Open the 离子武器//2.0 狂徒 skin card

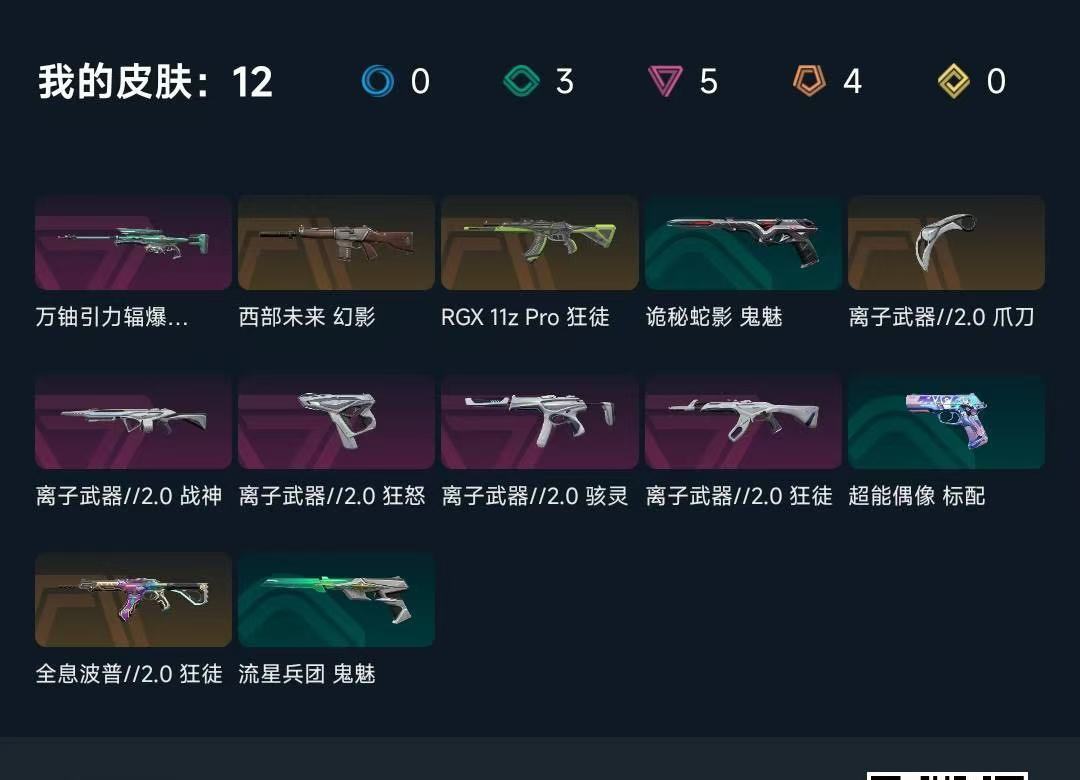(x=743, y=422)
